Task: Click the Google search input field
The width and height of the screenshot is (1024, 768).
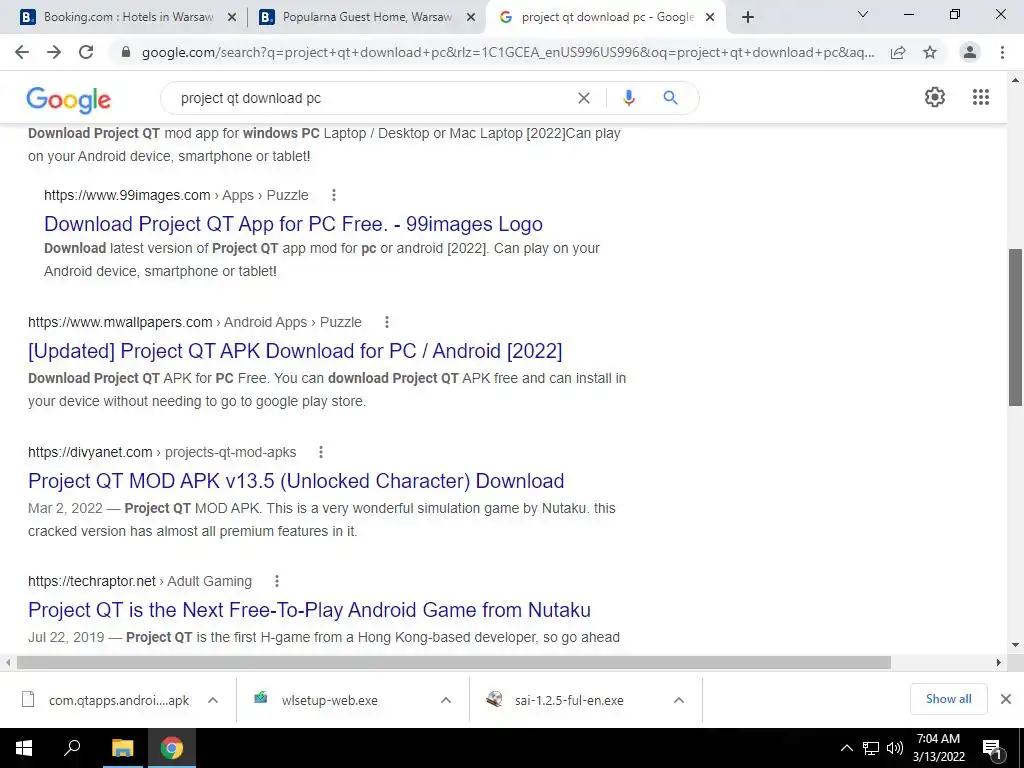Action: (372, 98)
